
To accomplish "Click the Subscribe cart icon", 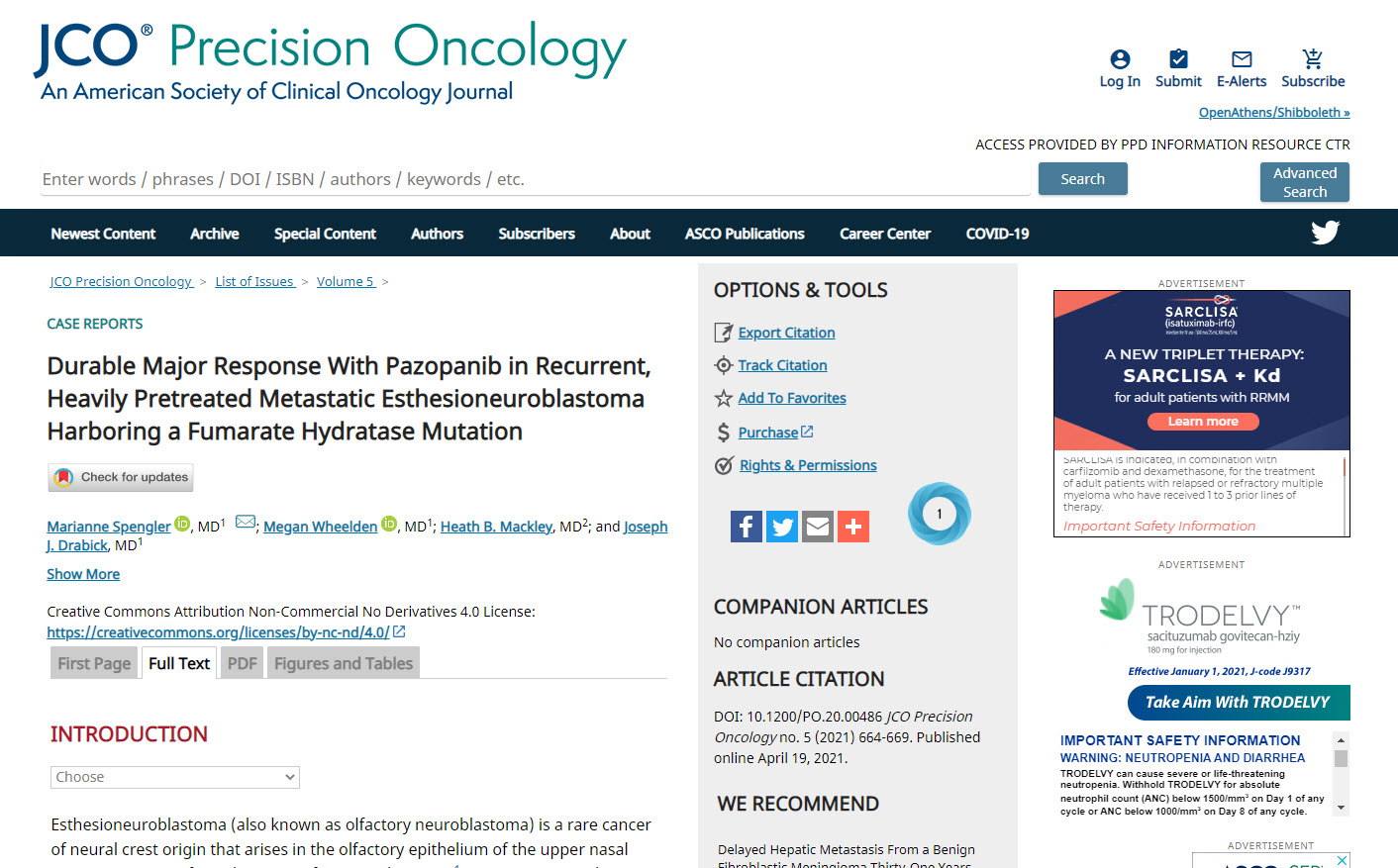I will pyautogui.click(x=1313, y=59).
